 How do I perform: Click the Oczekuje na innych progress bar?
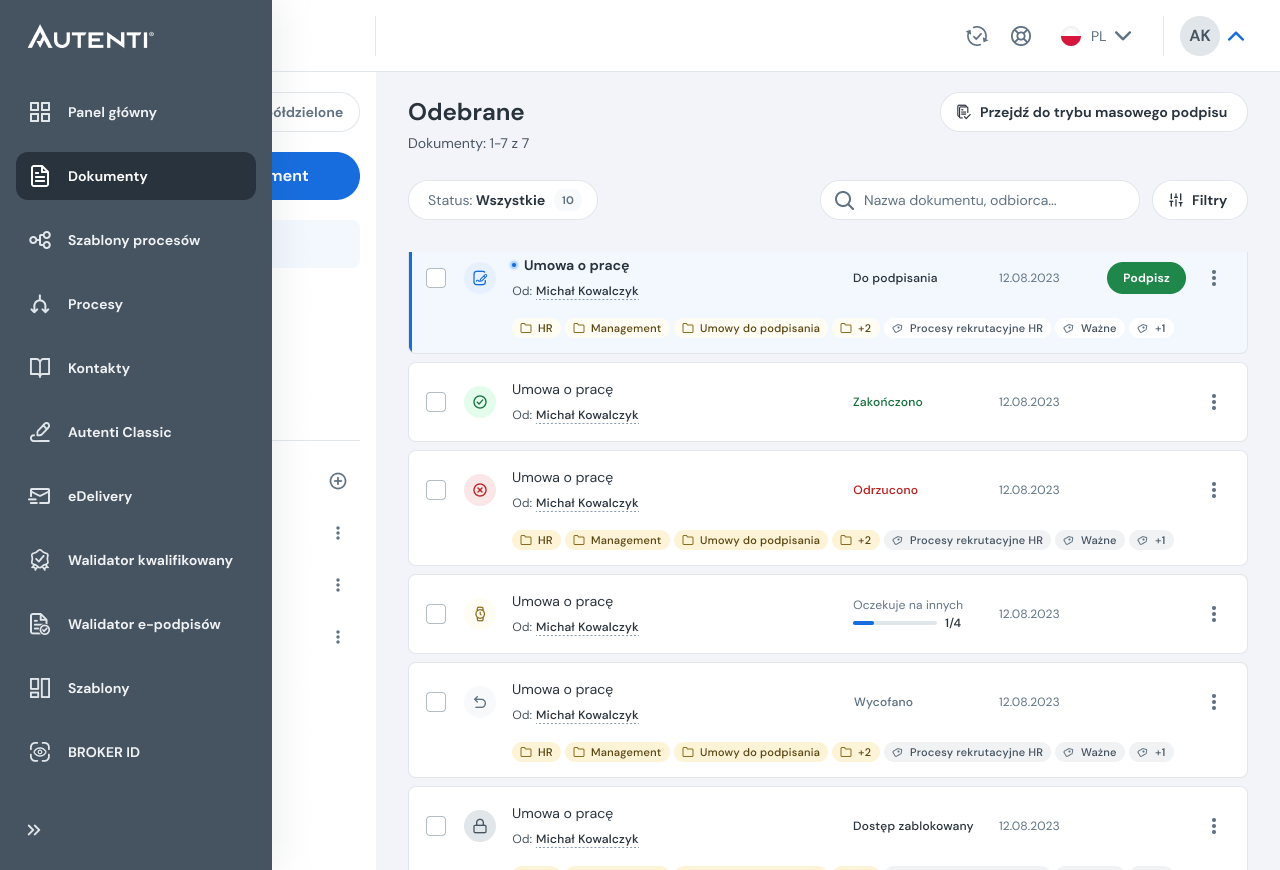tap(894, 623)
